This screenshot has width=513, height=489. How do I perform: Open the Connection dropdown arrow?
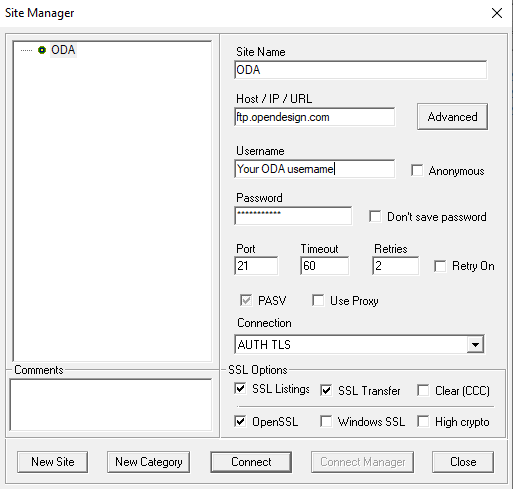(x=475, y=344)
